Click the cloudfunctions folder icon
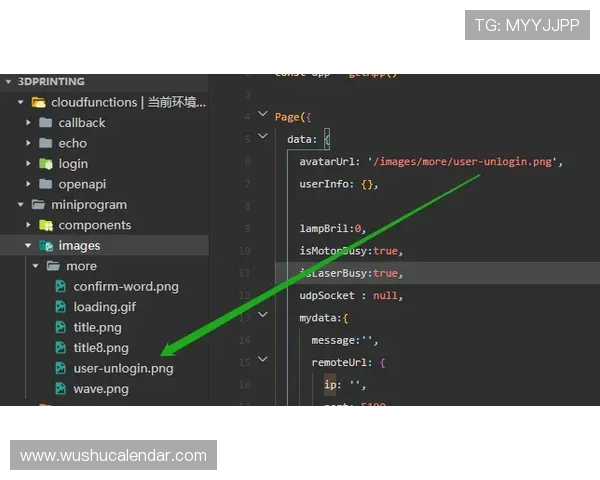This screenshot has height=480, width=600. pos(39,102)
